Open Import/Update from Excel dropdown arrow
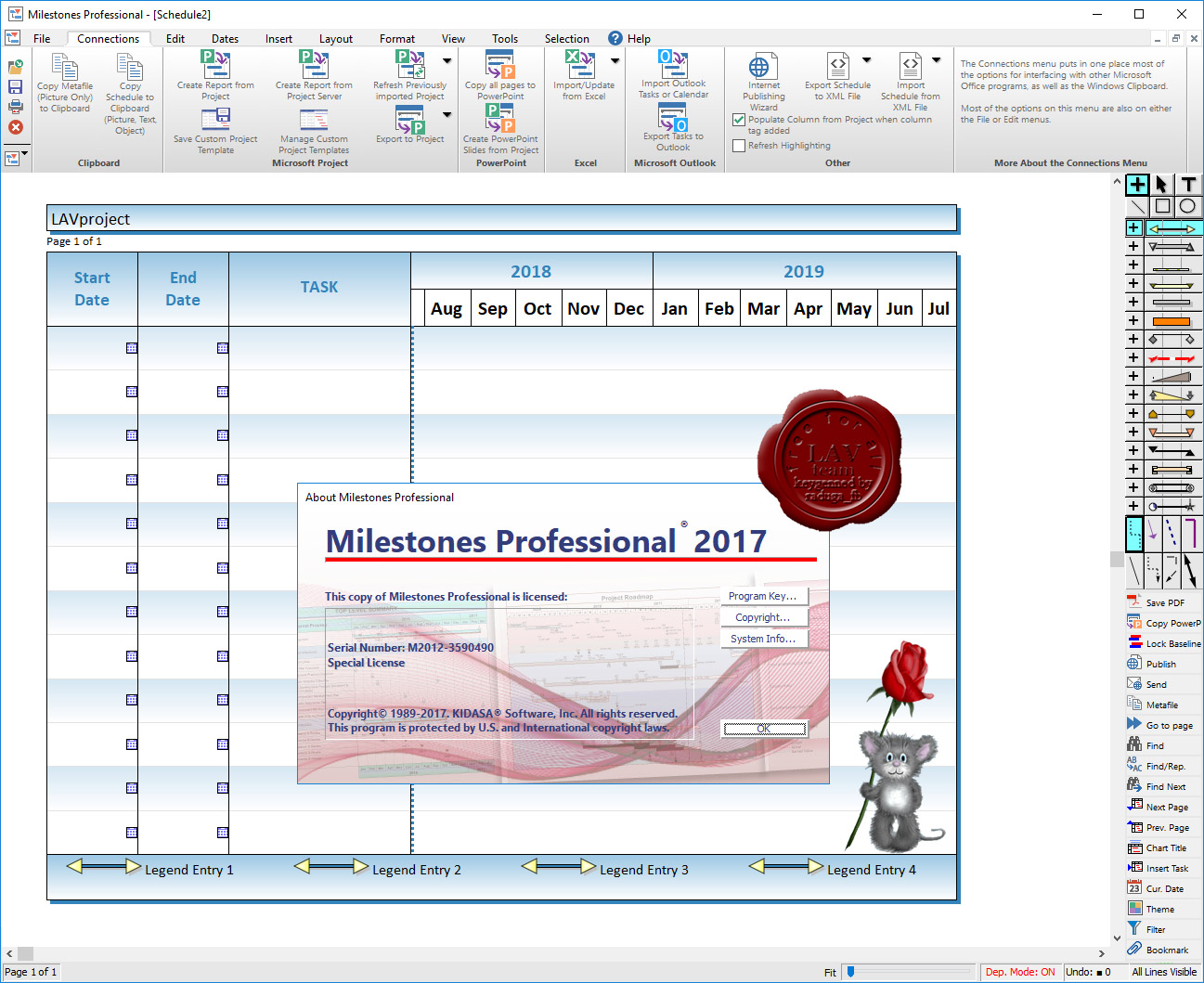1204x983 pixels. (x=615, y=61)
